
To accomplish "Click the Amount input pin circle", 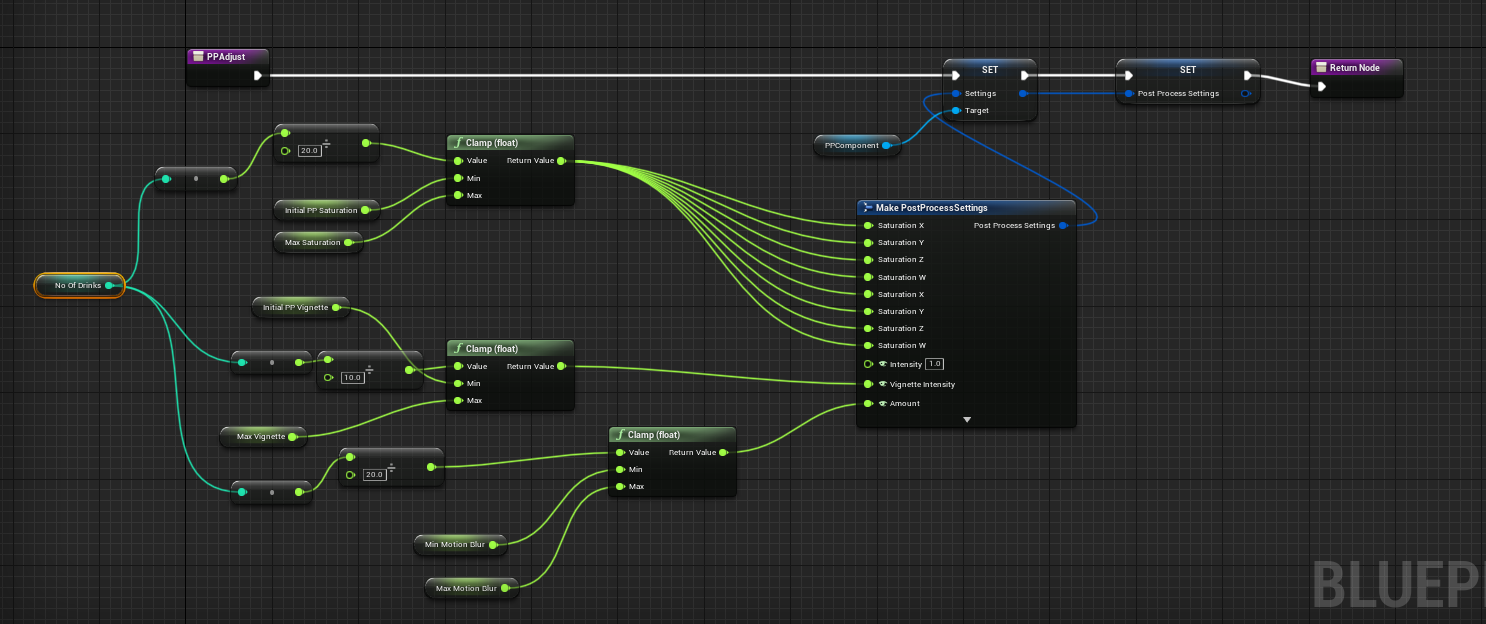I will click(x=868, y=404).
